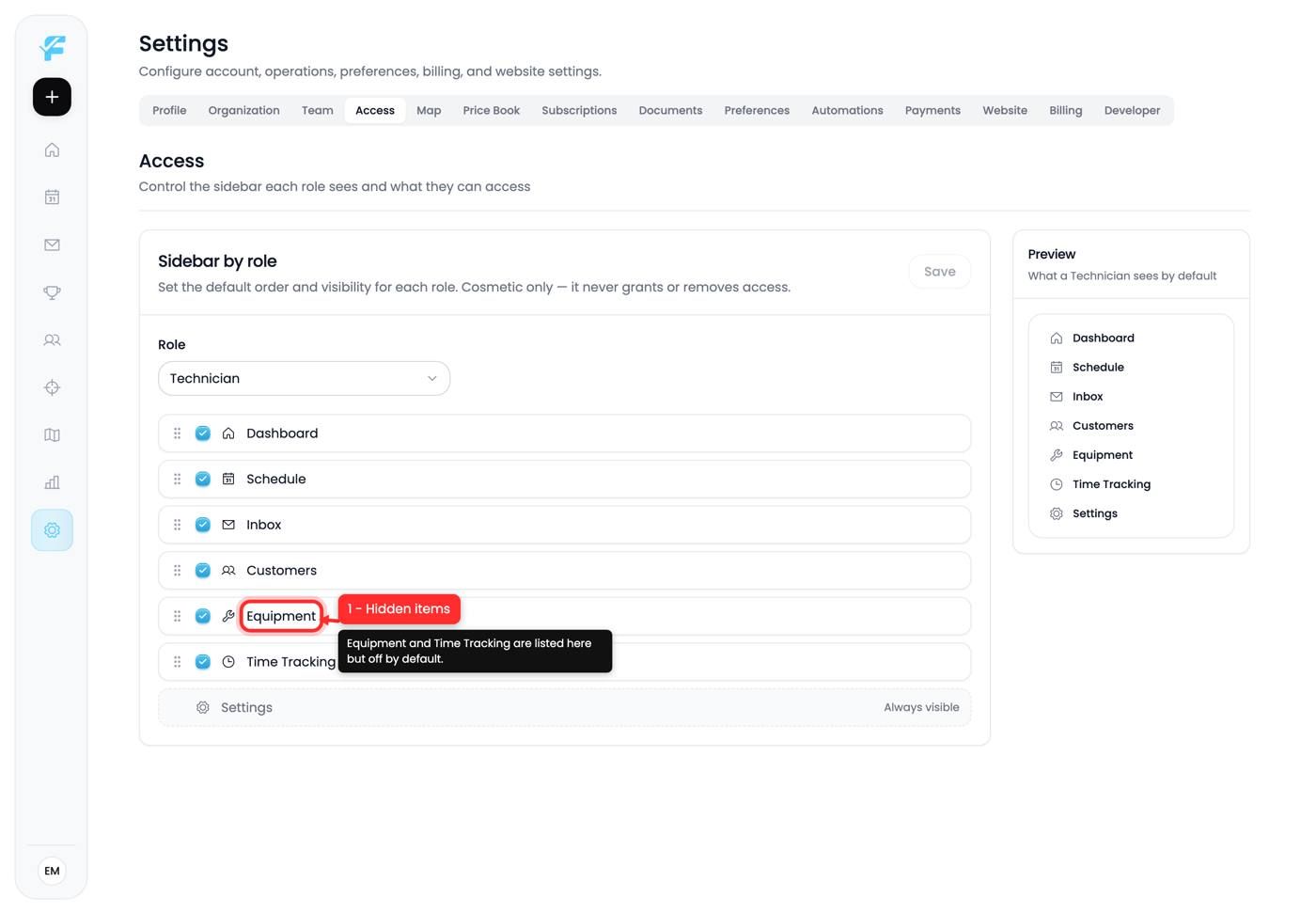Open the customers people icon in left sidebar
The height and width of the screenshot is (914, 1316).
[x=52, y=339]
